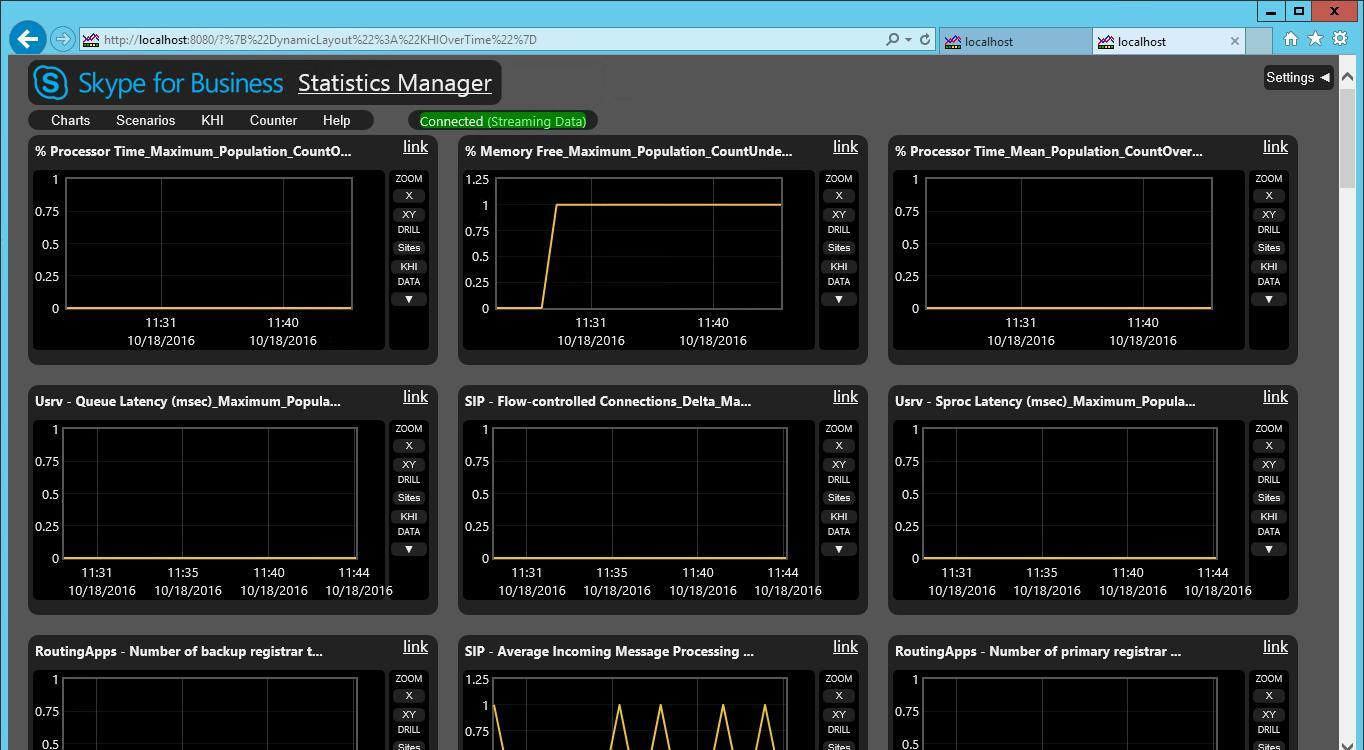
Task: Click the Connected (Streaming Data) status indicator
Action: coord(502,121)
